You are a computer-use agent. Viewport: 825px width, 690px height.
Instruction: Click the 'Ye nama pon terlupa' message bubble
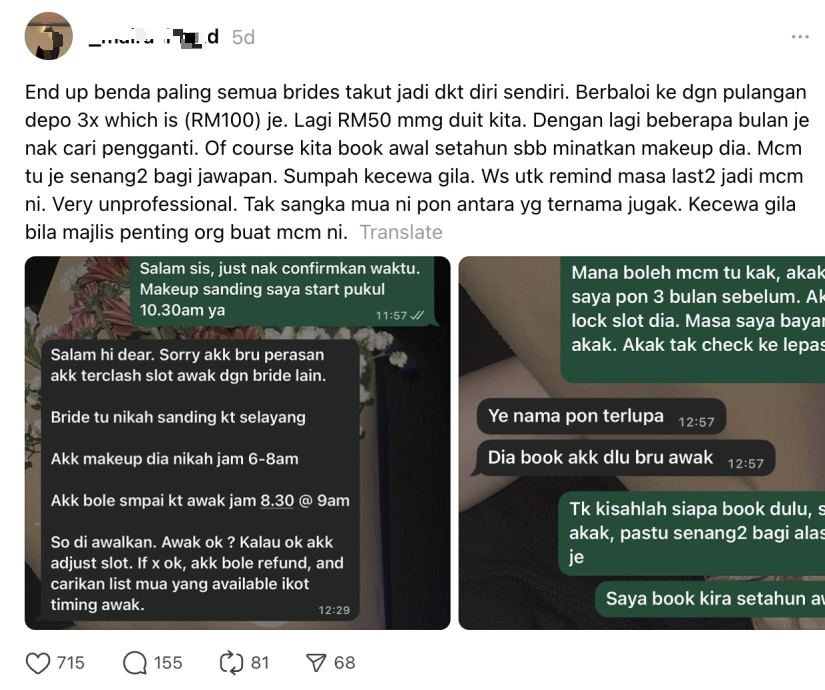point(601,416)
